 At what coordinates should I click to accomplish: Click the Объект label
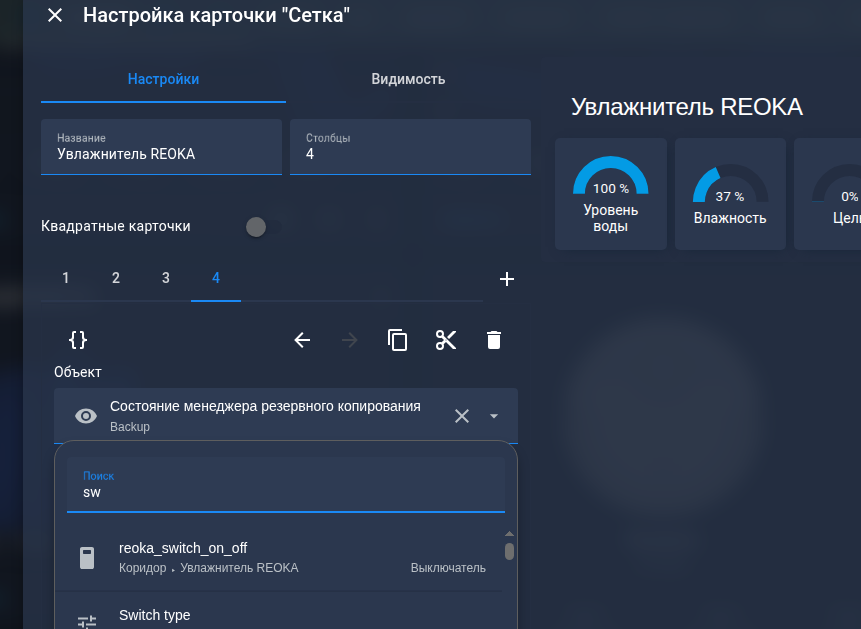(77, 372)
